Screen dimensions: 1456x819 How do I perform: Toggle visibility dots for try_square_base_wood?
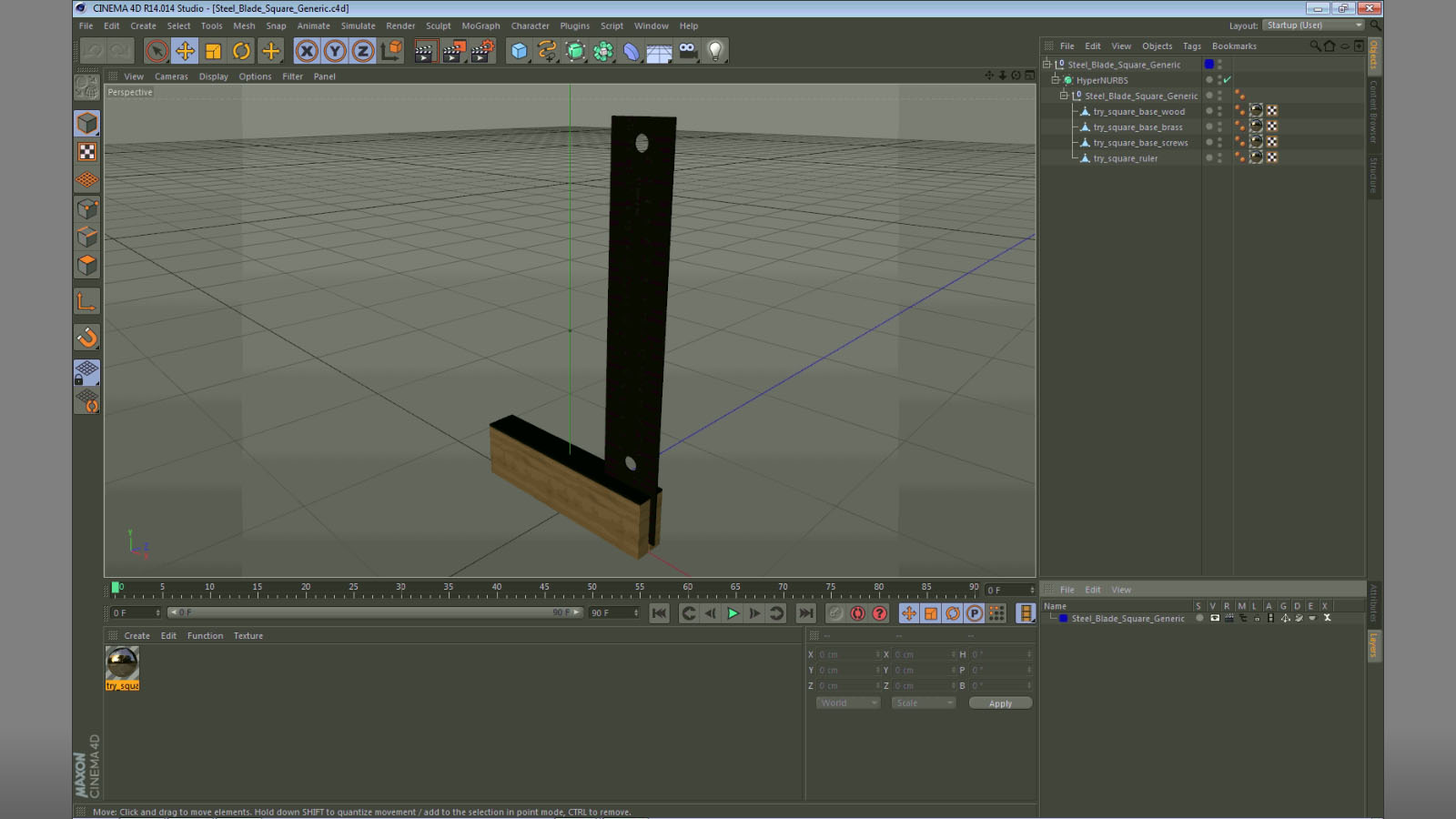(1219, 111)
